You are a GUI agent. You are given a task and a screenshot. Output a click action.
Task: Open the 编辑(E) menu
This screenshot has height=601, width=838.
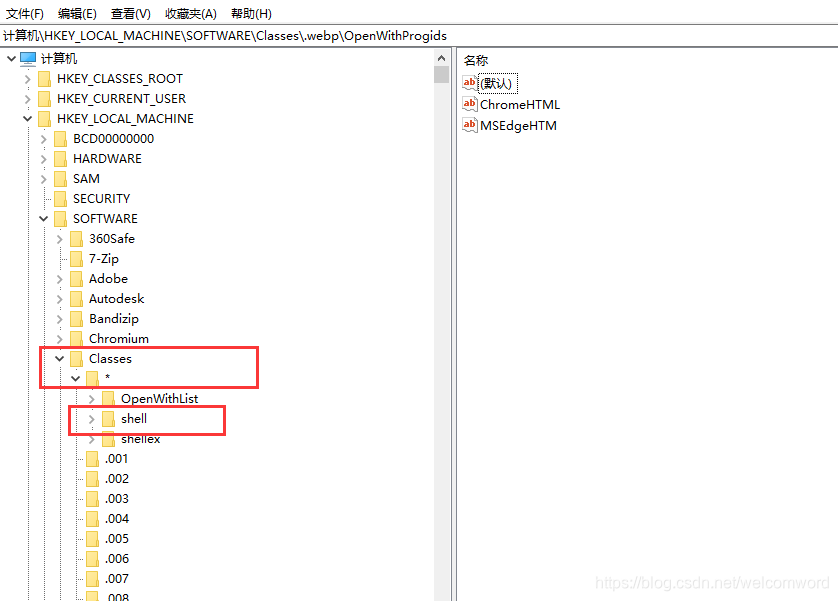click(77, 13)
